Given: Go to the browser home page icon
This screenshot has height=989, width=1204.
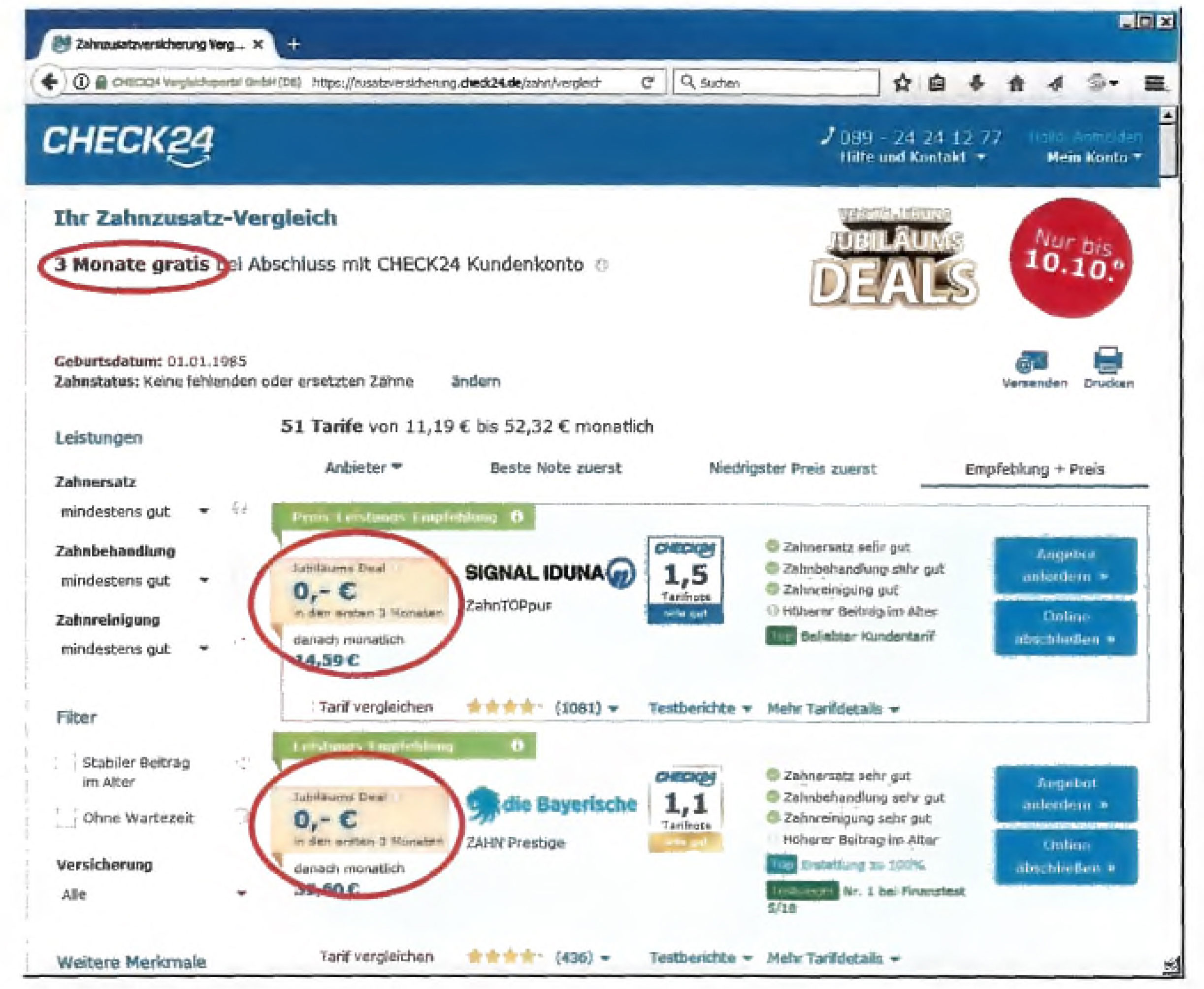Looking at the screenshot, I should (1016, 84).
